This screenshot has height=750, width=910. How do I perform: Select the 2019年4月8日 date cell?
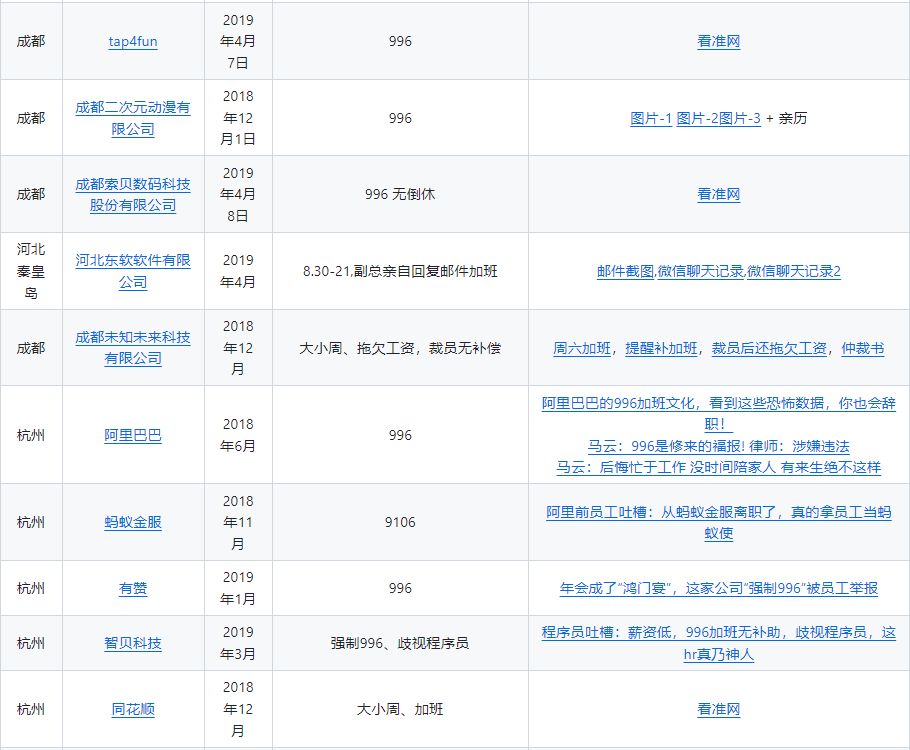[238, 194]
